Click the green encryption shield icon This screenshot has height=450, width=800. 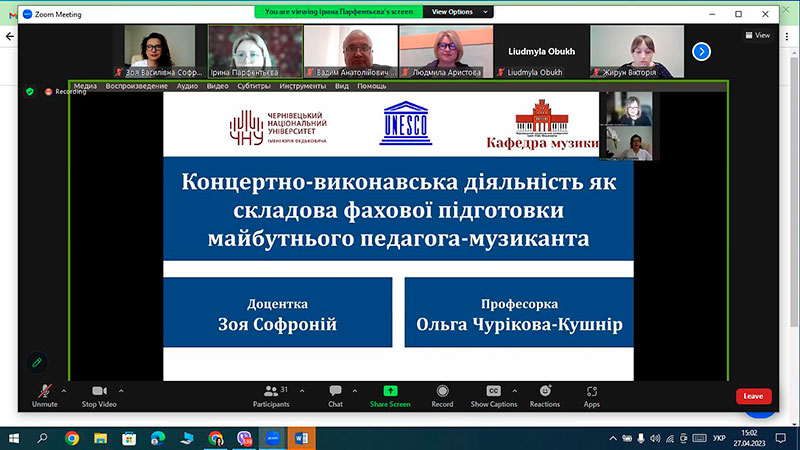pos(30,91)
